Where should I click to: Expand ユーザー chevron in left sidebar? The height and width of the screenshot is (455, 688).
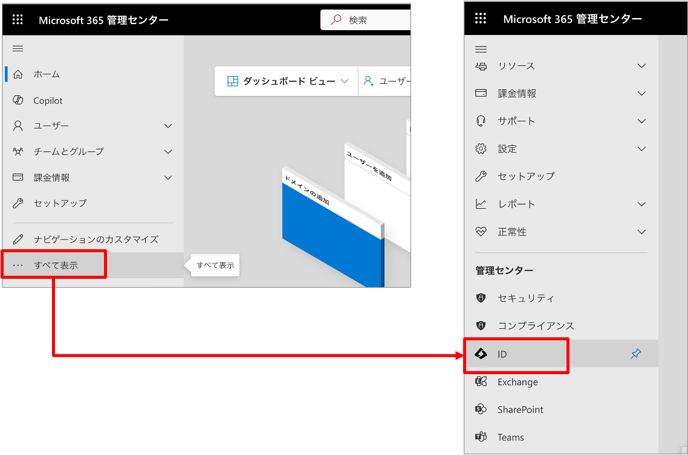pyautogui.click(x=168, y=126)
